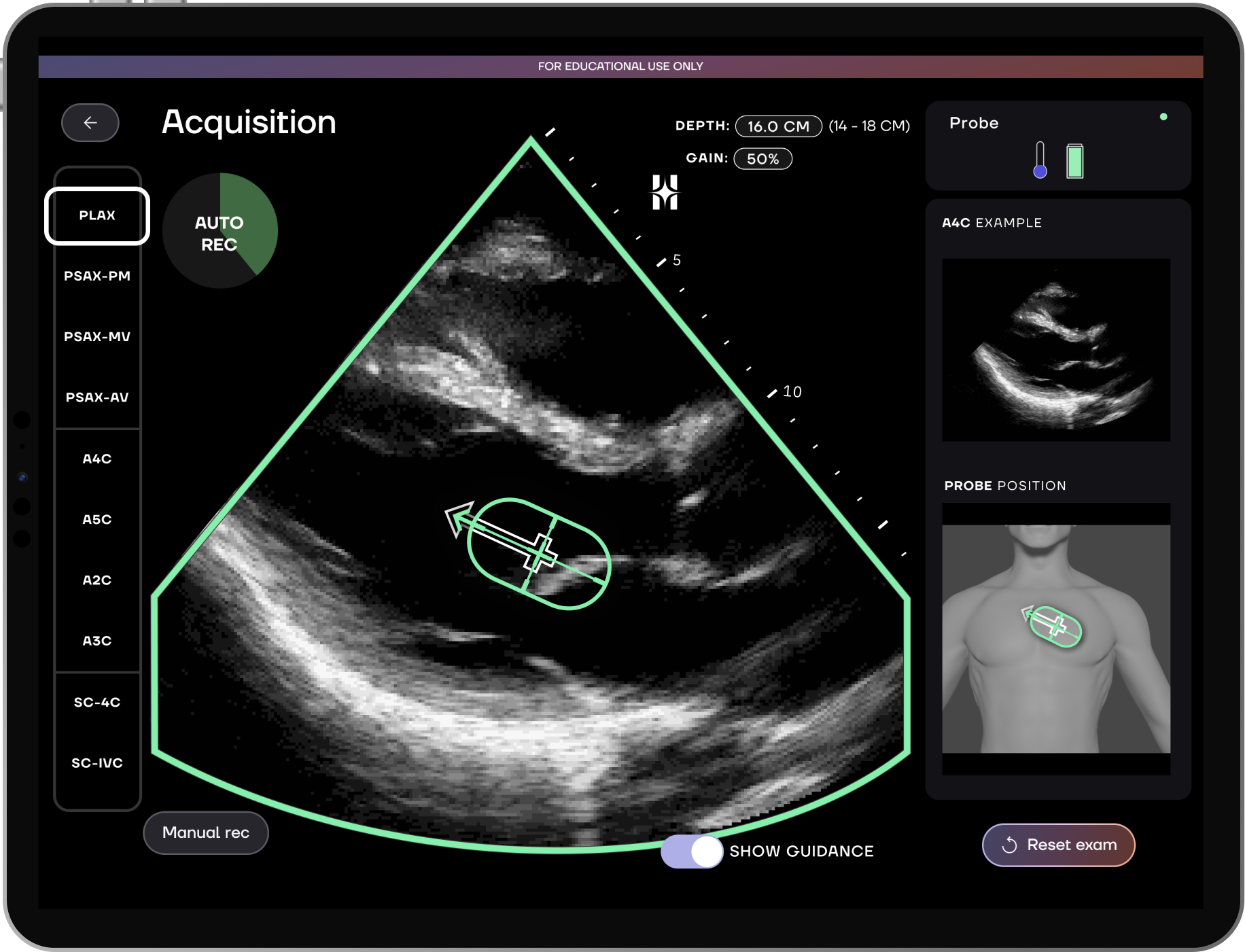
Task: Click the probe marker on torso model
Action: pyautogui.click(x=1055, y=625)
